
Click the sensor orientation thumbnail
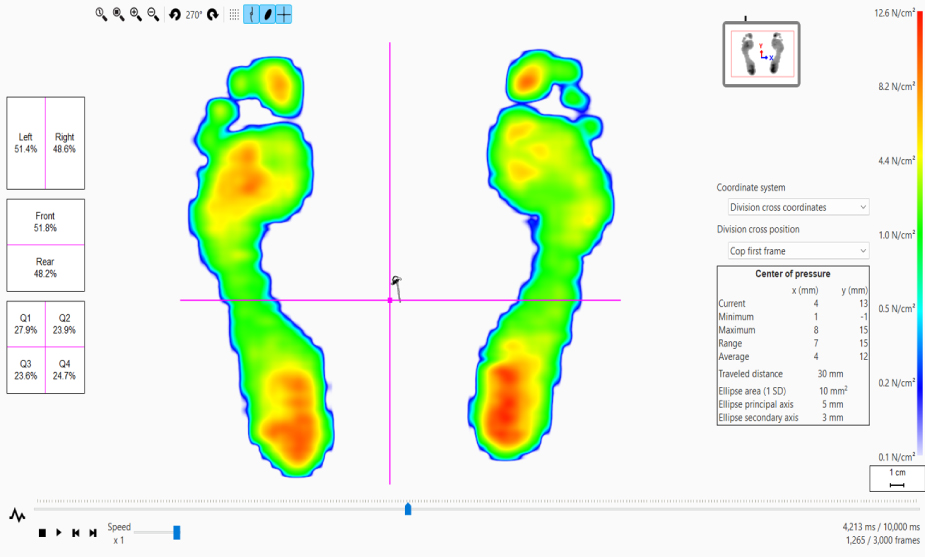(x=761, y=54)
